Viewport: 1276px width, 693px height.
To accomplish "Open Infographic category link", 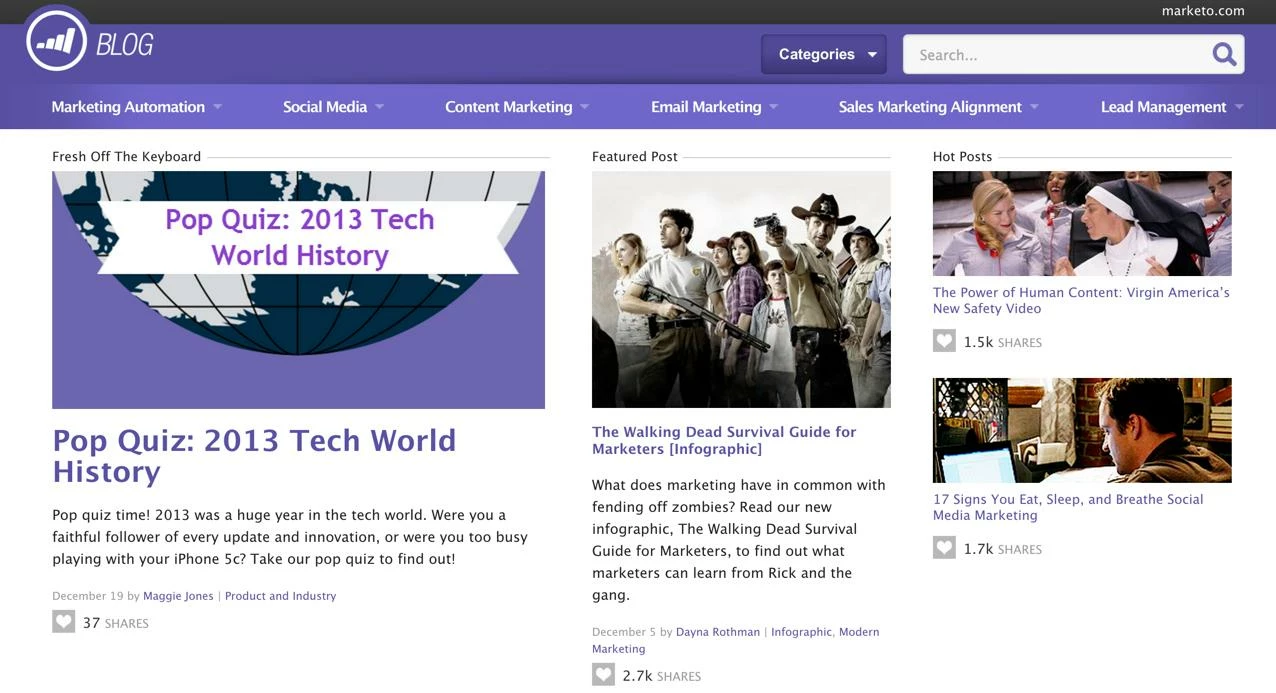I will coord(801,632).
